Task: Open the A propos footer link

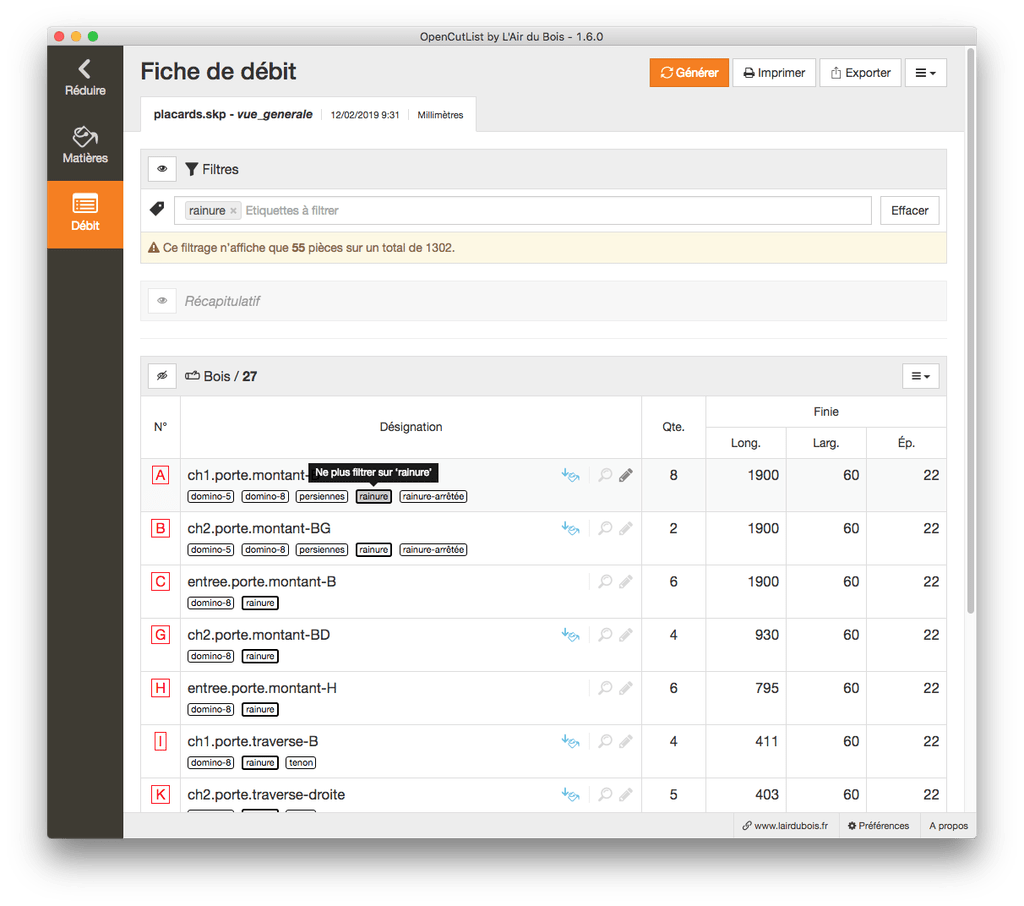Action: (948, 826)
